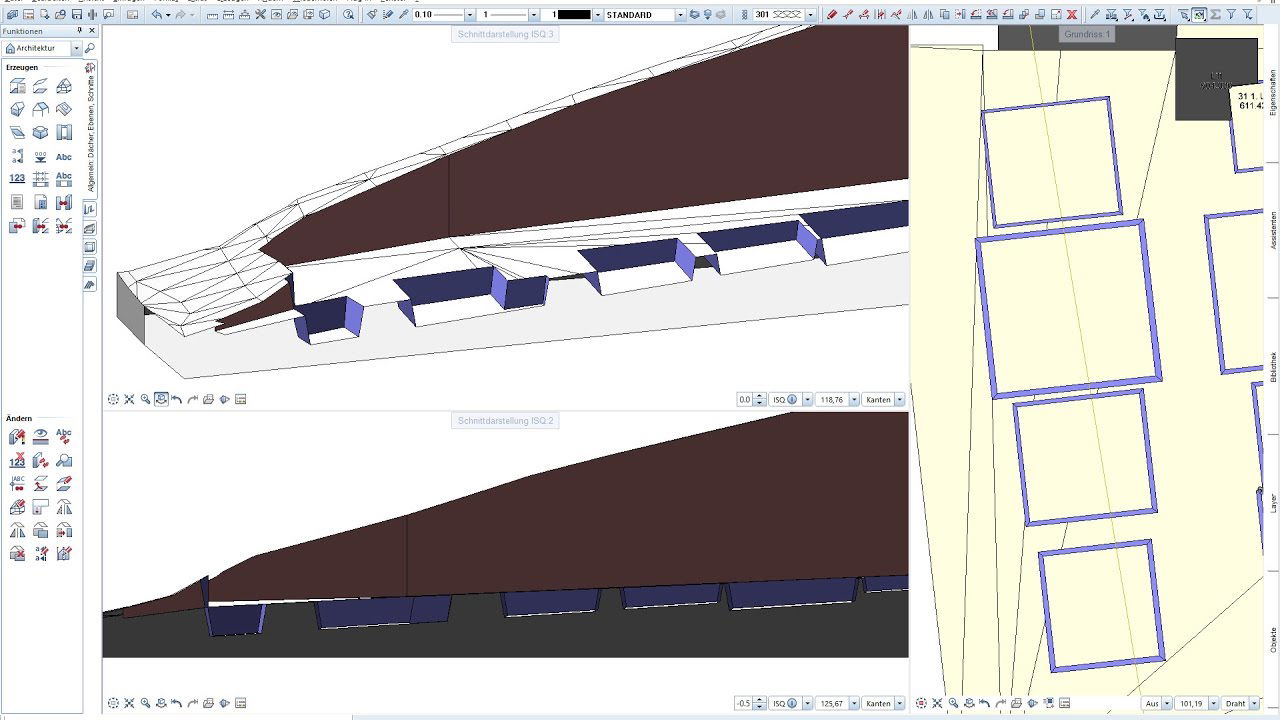
Task: Click the magnifier search icon in top toolbar
Action: point(348,15)
